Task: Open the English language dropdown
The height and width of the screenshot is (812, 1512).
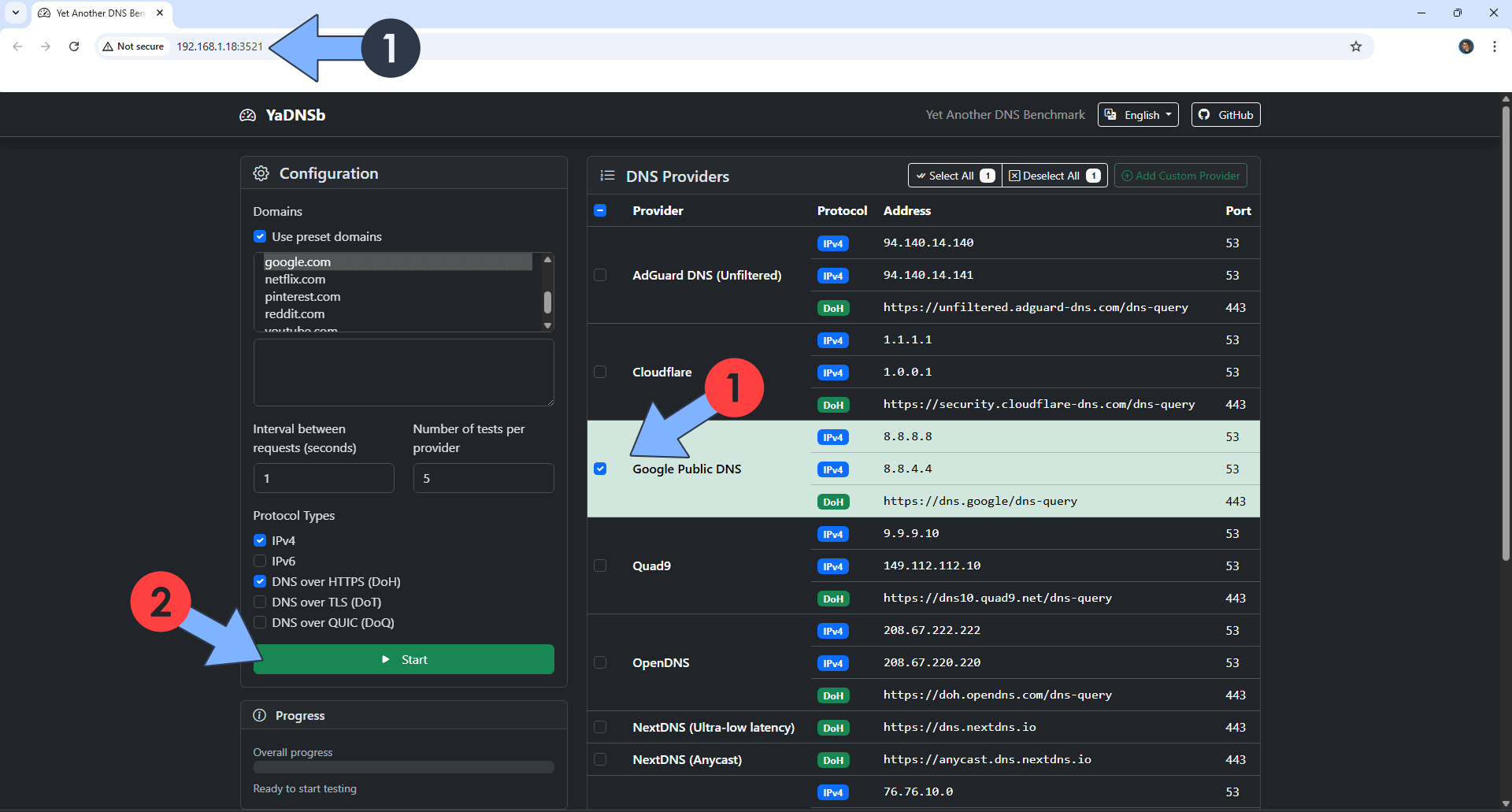Action: tap(1138, 115)
